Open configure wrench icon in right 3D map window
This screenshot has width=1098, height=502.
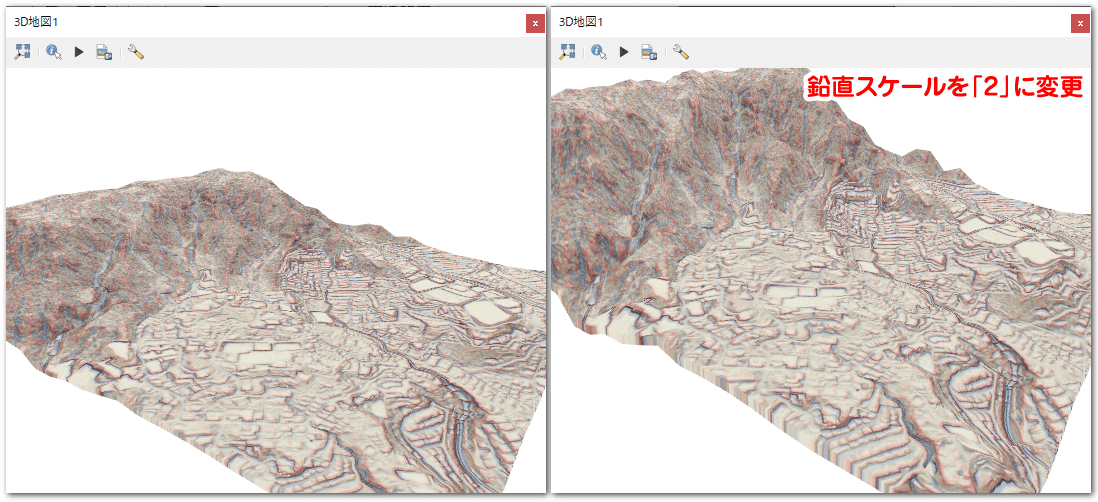(x=681, y=52)
